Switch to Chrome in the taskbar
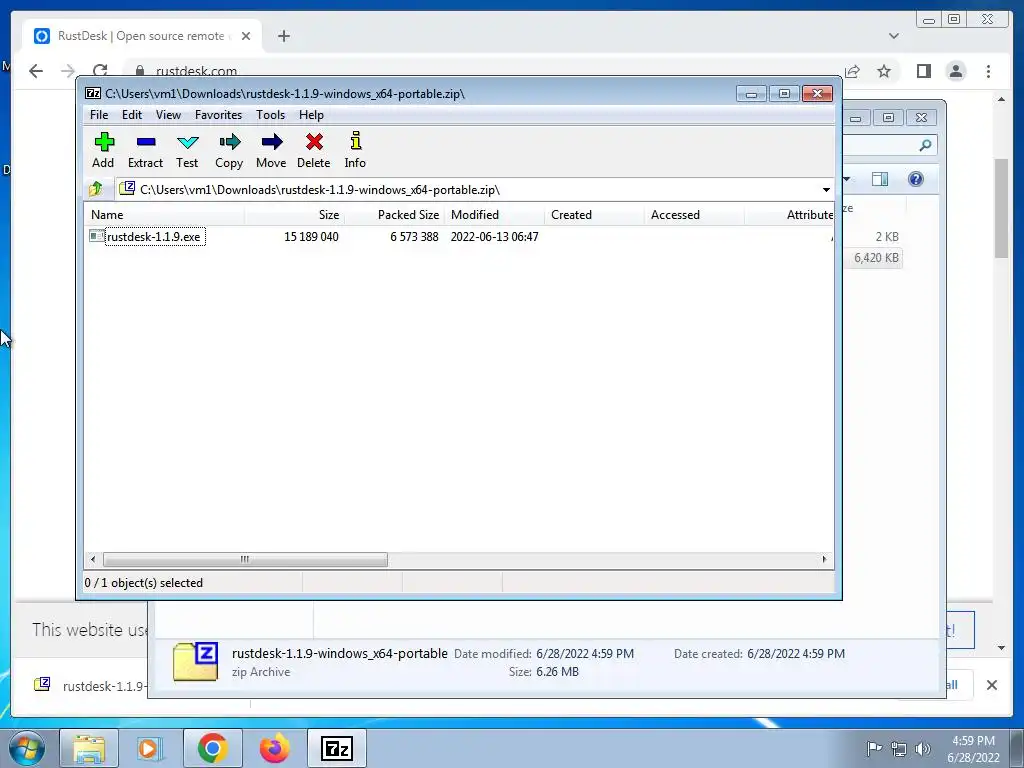Screen dimensions: 1024x768 pos(212,748)
